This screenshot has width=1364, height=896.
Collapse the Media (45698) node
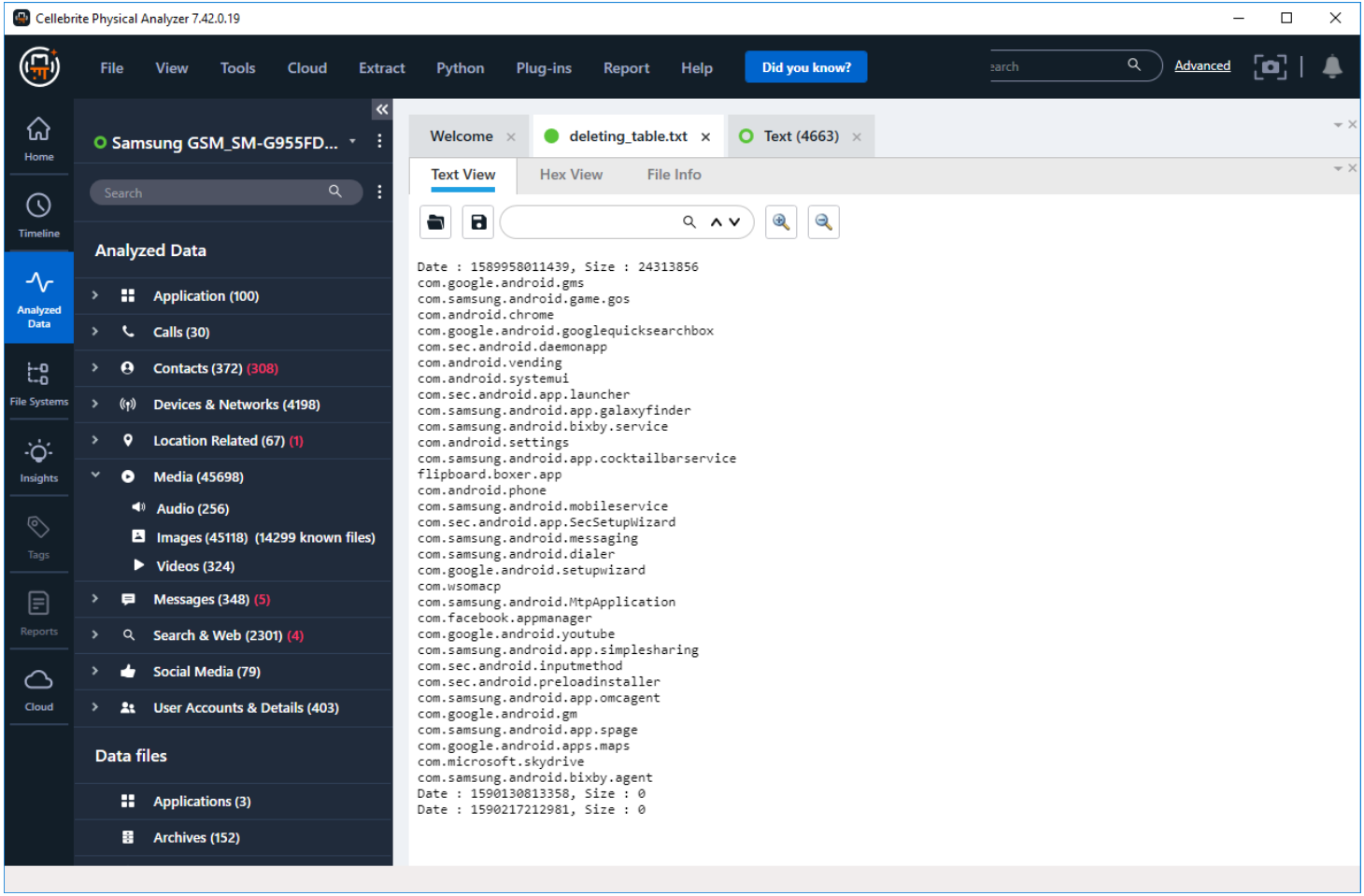[x=95, y=476]
